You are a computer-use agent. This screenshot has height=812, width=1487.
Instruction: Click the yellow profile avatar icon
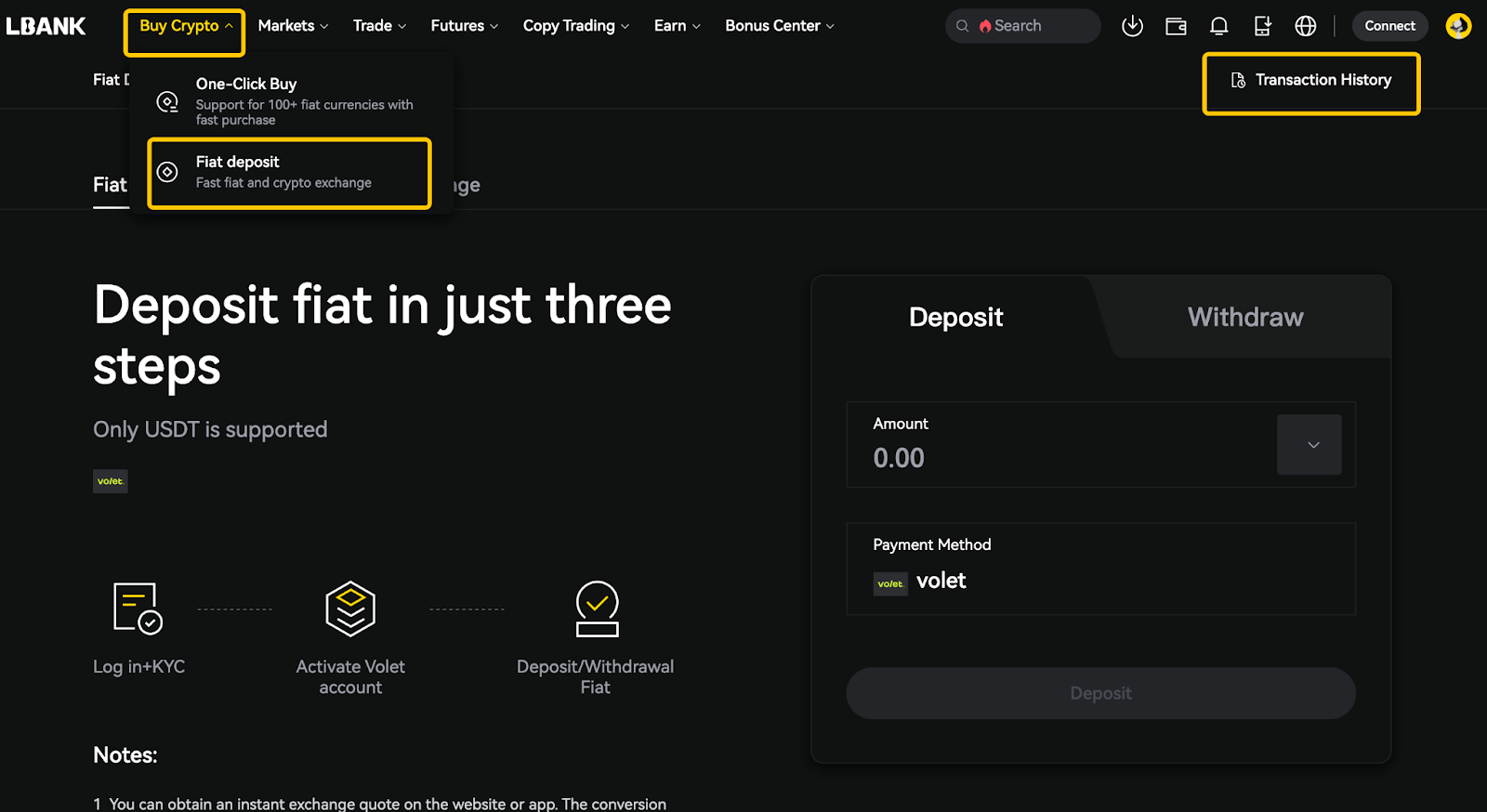click(x=1458, y=26)
